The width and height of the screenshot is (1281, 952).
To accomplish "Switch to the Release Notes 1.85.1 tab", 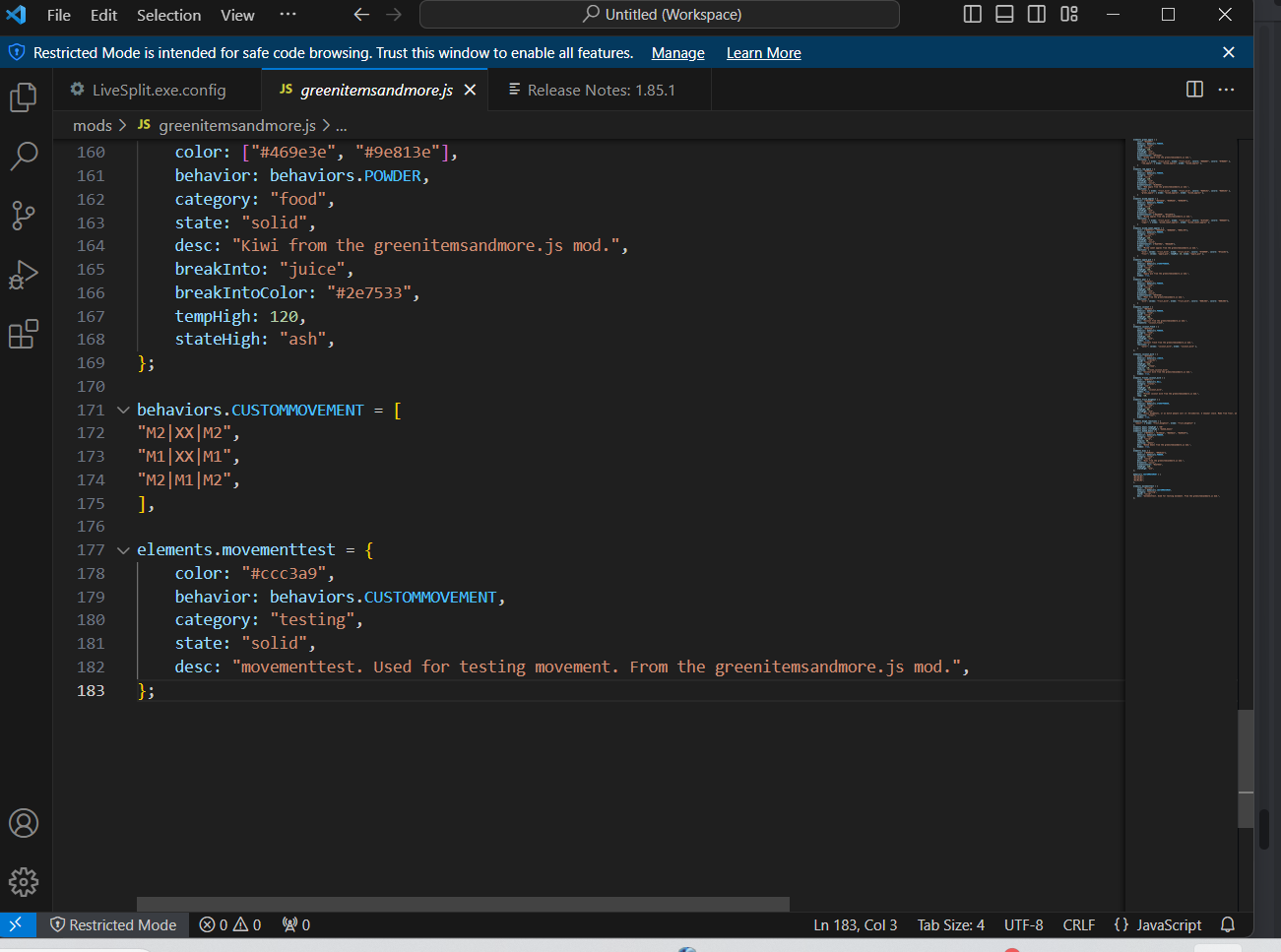I will coord(599,89).
